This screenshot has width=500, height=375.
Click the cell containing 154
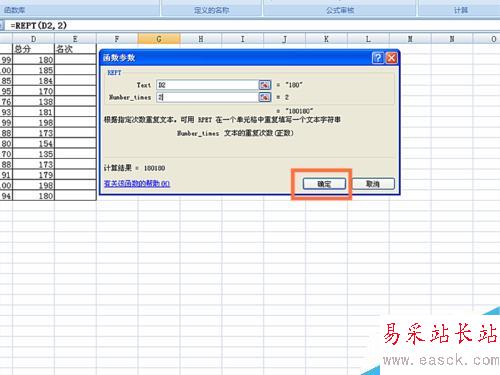click(x=33, y=143)
